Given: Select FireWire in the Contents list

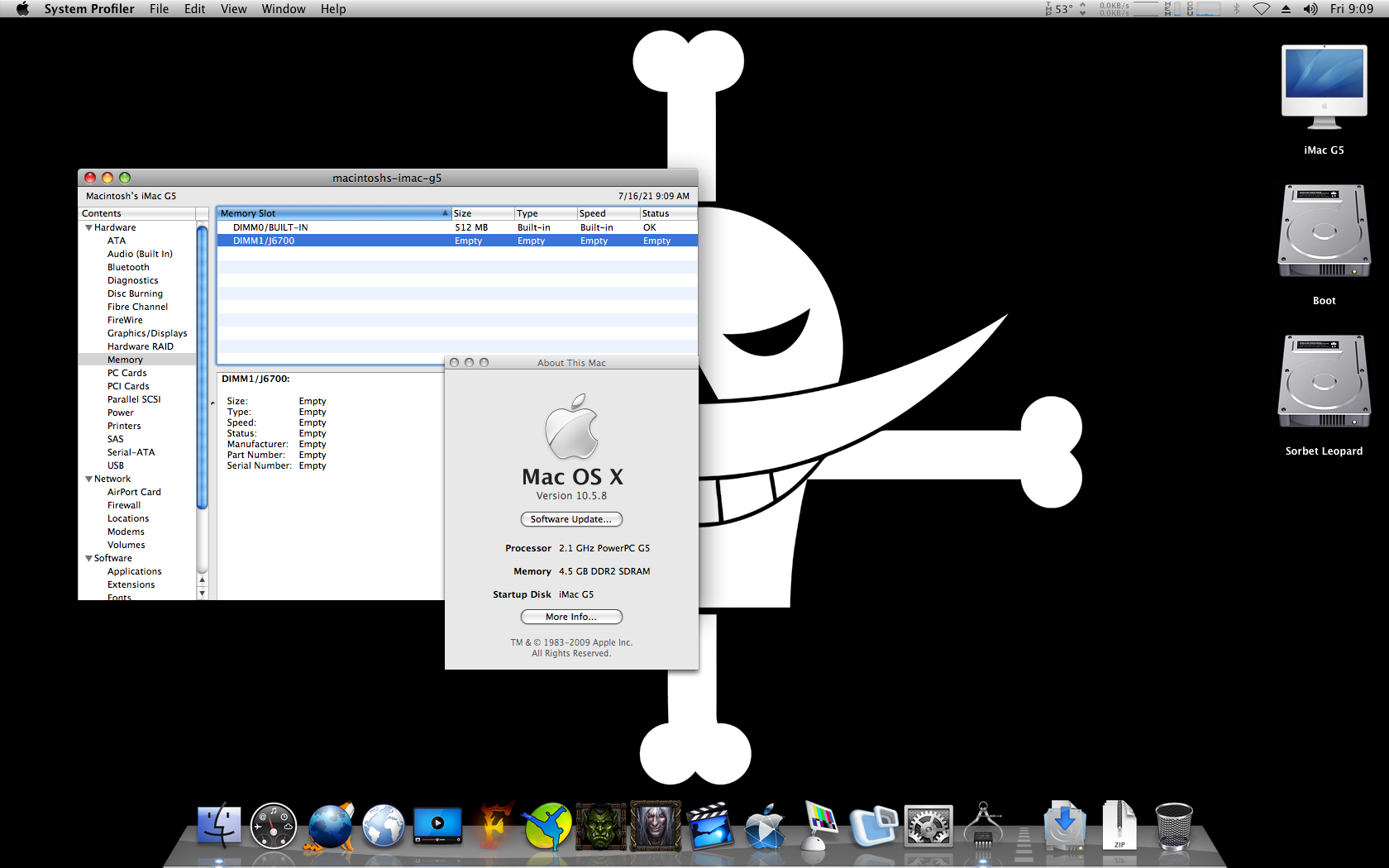Looking at the screenshot, I should click(x=125, y=320).
